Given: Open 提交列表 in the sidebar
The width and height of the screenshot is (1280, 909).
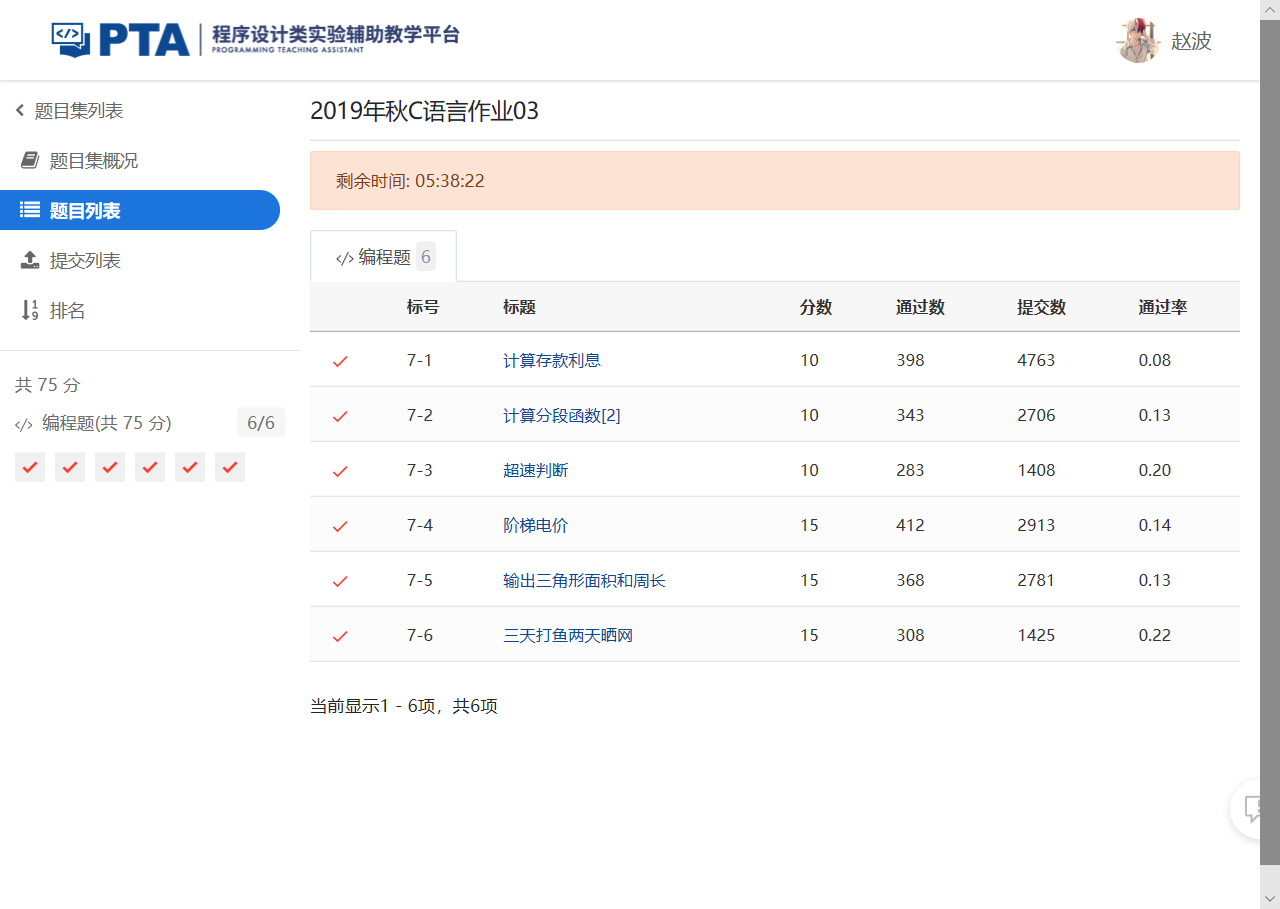Looking at the screenshot, I should pos(85,261).
